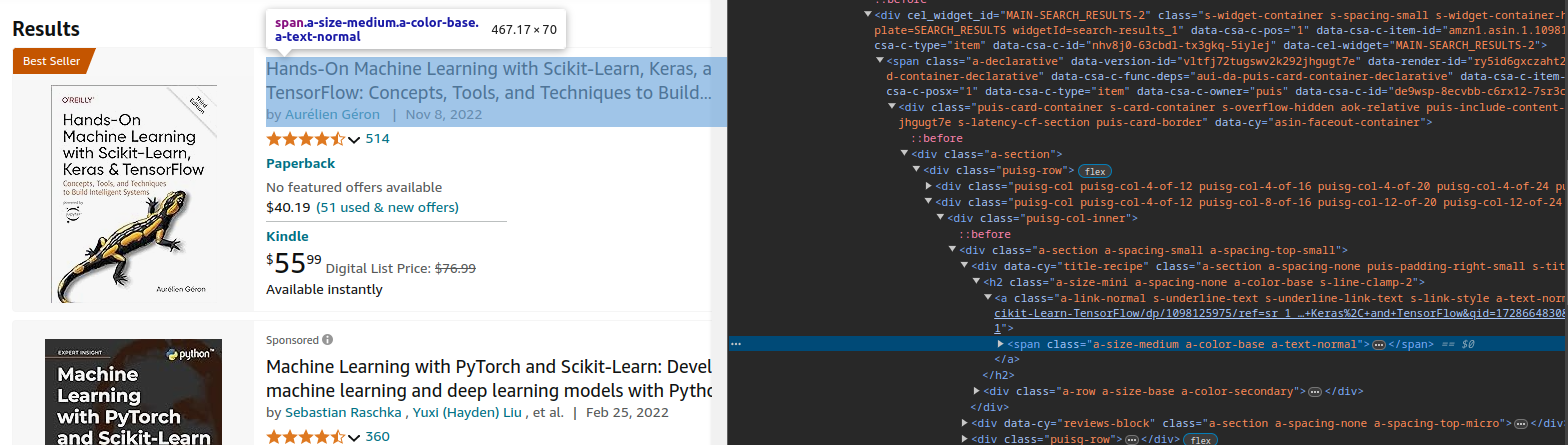The image size is (1568, 445).
Task: Expand rating breakdown chevron beside 360
Action: tap(353, 438)
